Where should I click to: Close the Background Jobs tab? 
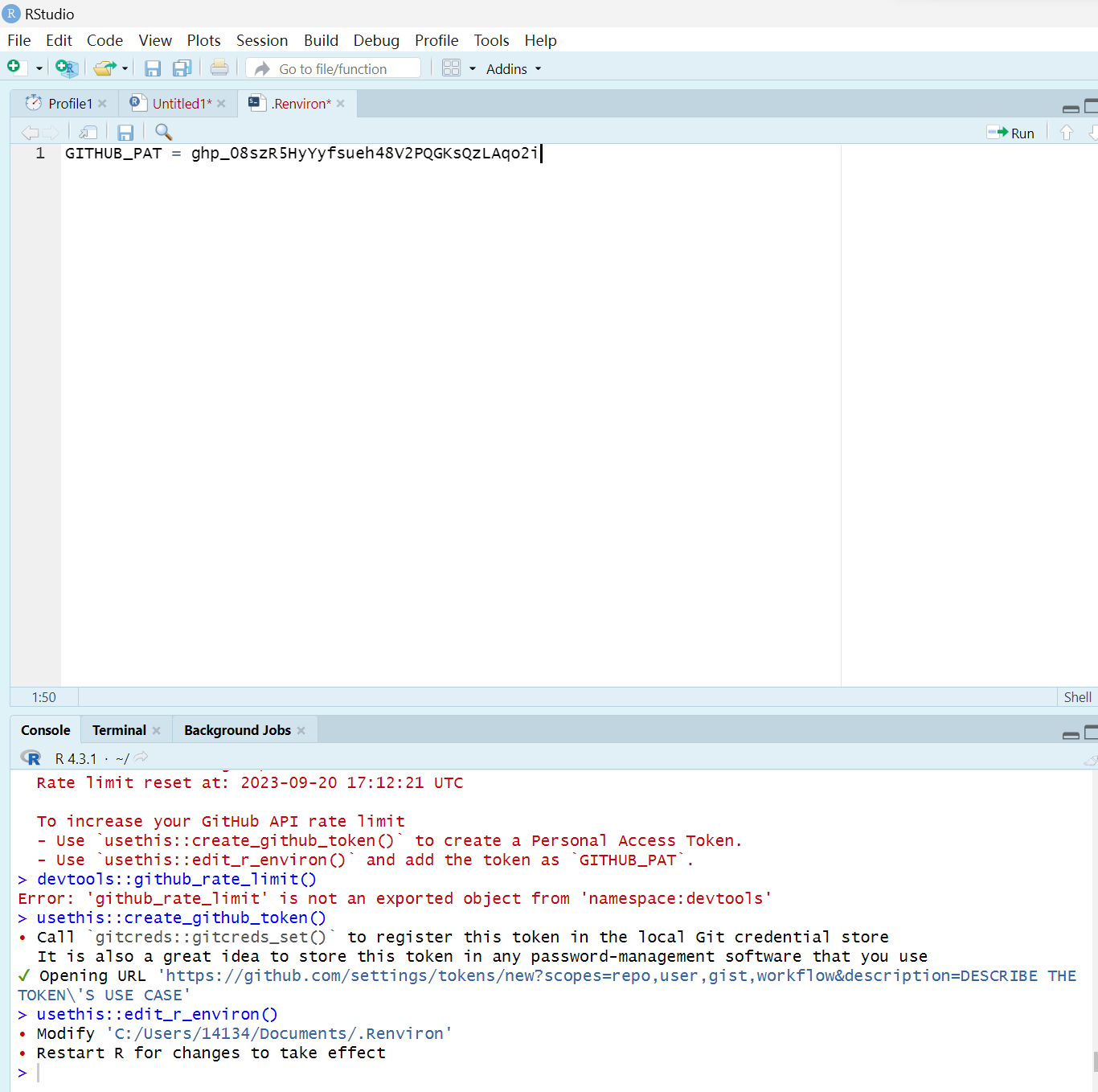(301, 731)
